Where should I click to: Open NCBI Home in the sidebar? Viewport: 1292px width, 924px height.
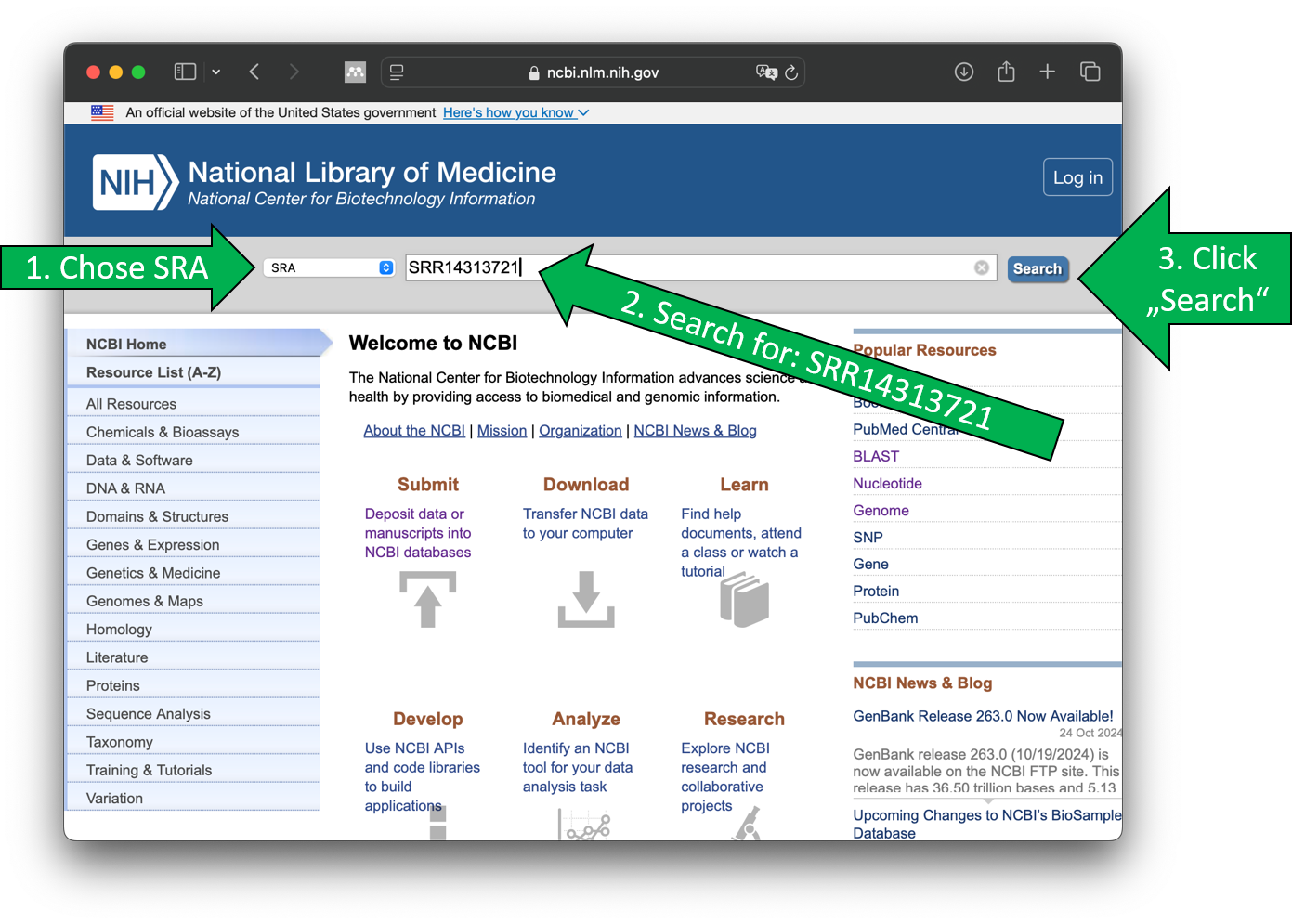pyautogui.click(x=126, y=344)
